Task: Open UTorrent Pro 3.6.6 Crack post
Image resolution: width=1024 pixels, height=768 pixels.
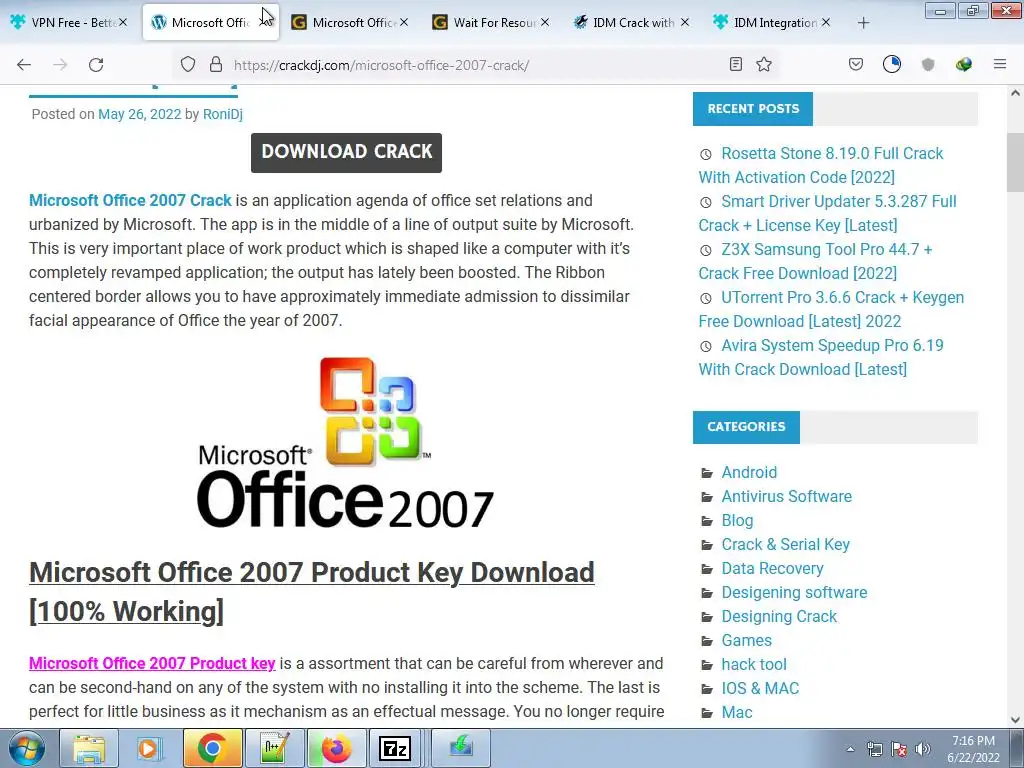Action: click(831, 309)
